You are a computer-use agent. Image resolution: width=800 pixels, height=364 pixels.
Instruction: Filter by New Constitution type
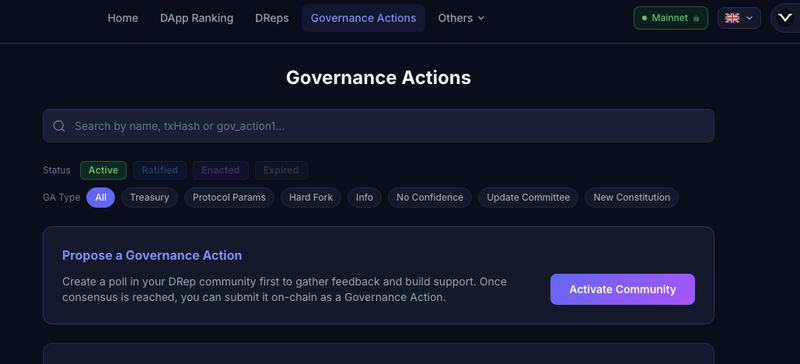pyautogui.click(x=632, y=198)
